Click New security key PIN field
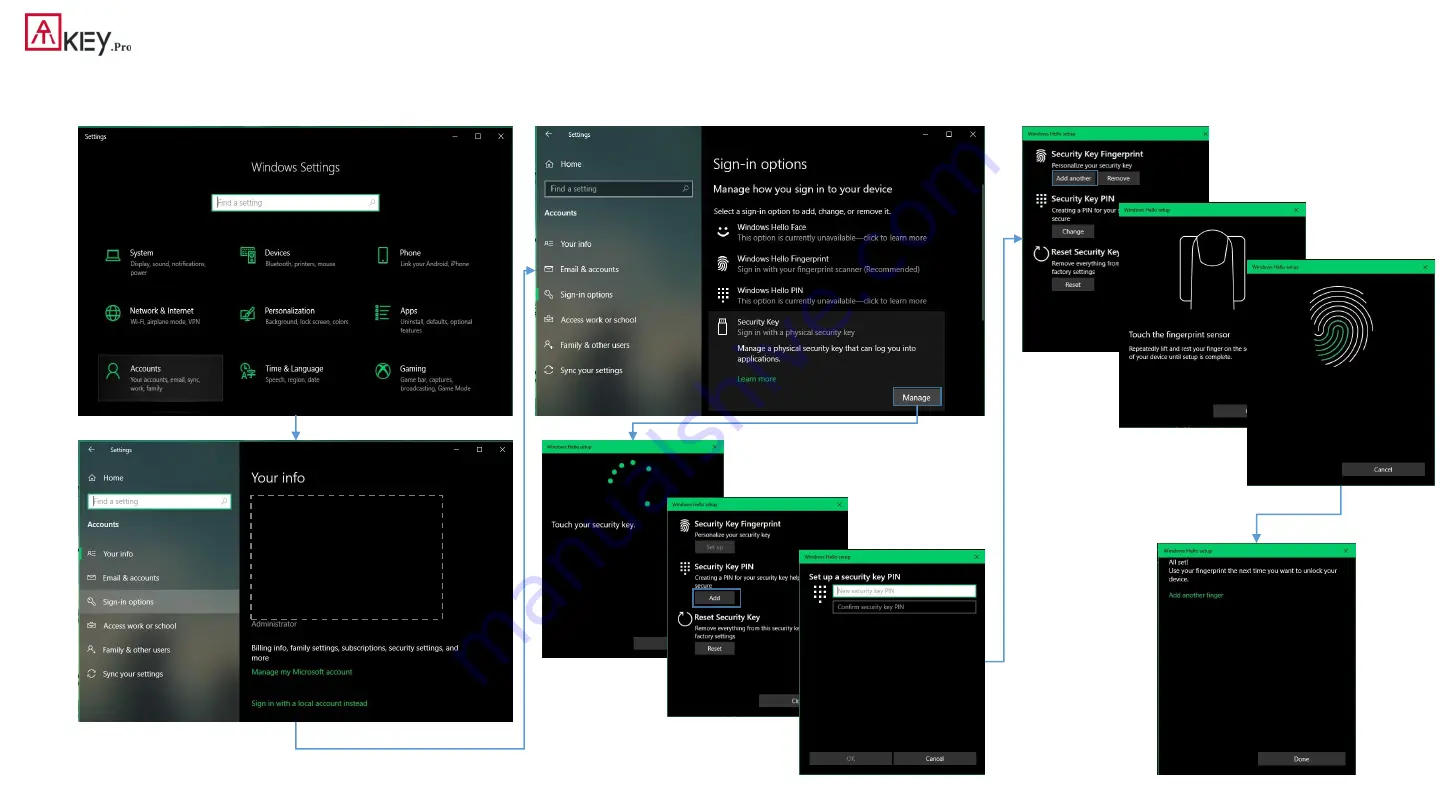Screen dimensions: 1440x810 pyautogui.click(x=904, y=591)
